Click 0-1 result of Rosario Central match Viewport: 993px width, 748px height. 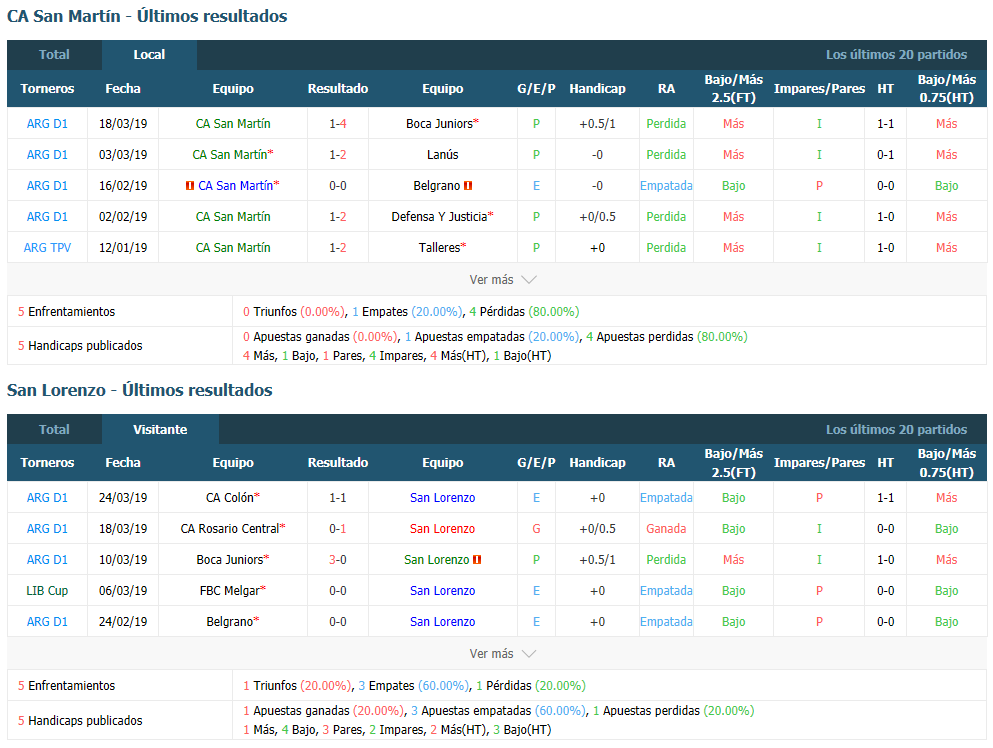click(338, 529)
